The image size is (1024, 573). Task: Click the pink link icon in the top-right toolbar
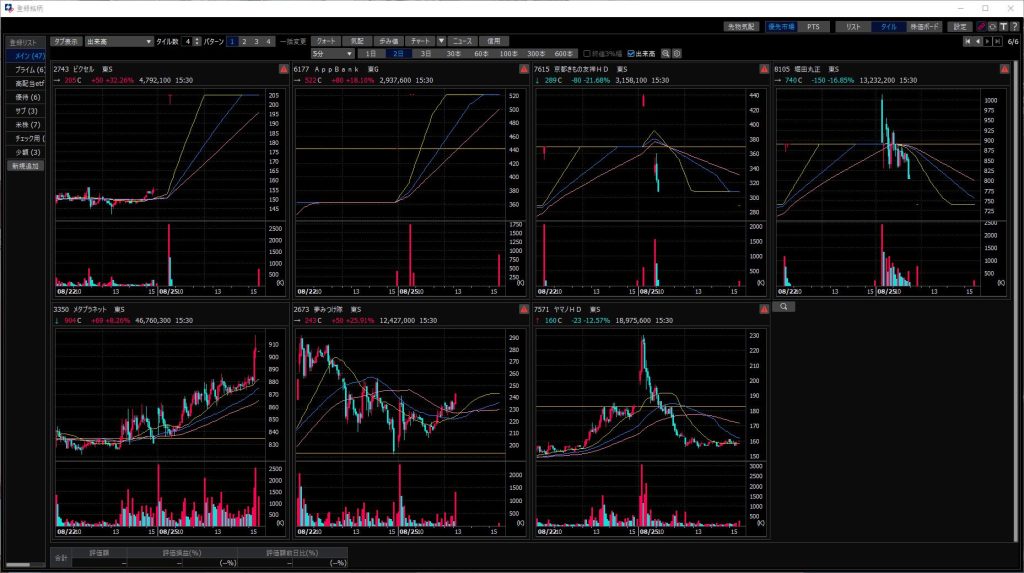pos(981,27)
